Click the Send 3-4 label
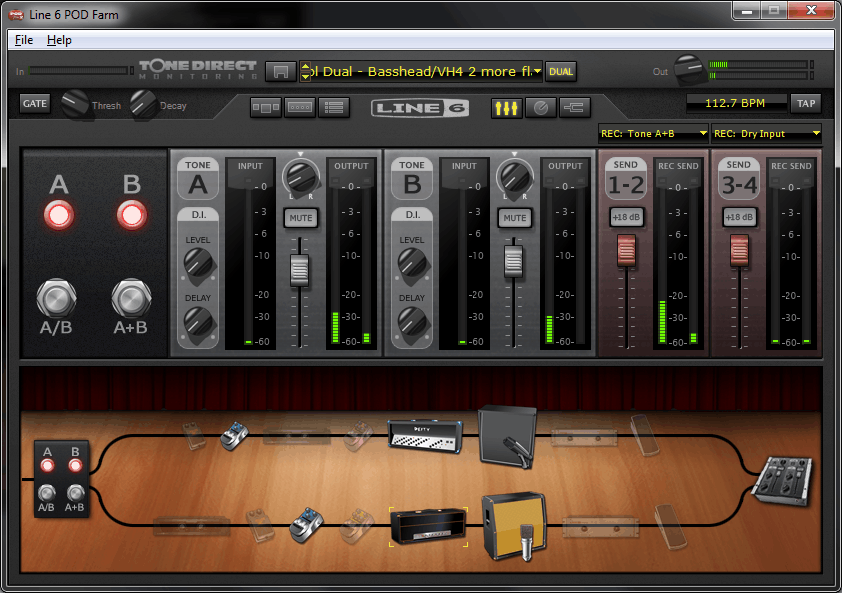Image resolution: width=842 pixels, height=593 pixels. click(739, 178)
